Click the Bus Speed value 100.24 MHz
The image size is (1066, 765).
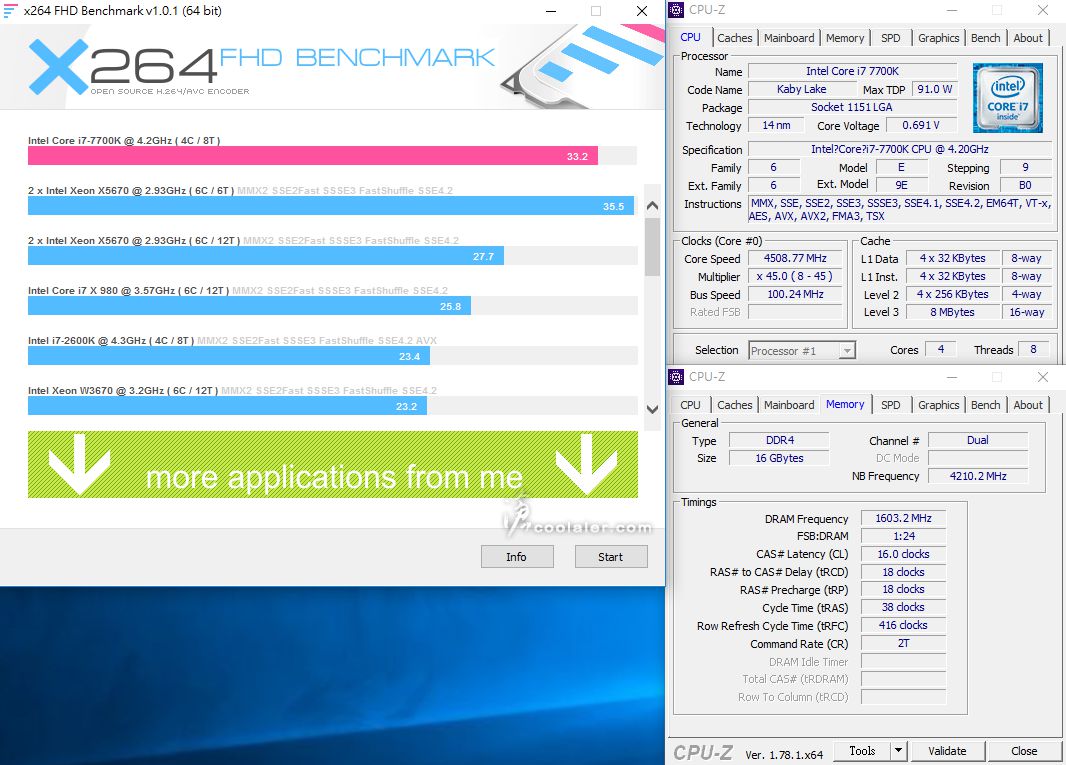point(795,294)
